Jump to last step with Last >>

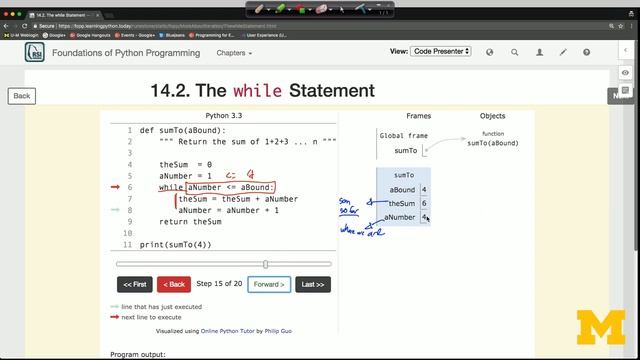coord(313,284)
